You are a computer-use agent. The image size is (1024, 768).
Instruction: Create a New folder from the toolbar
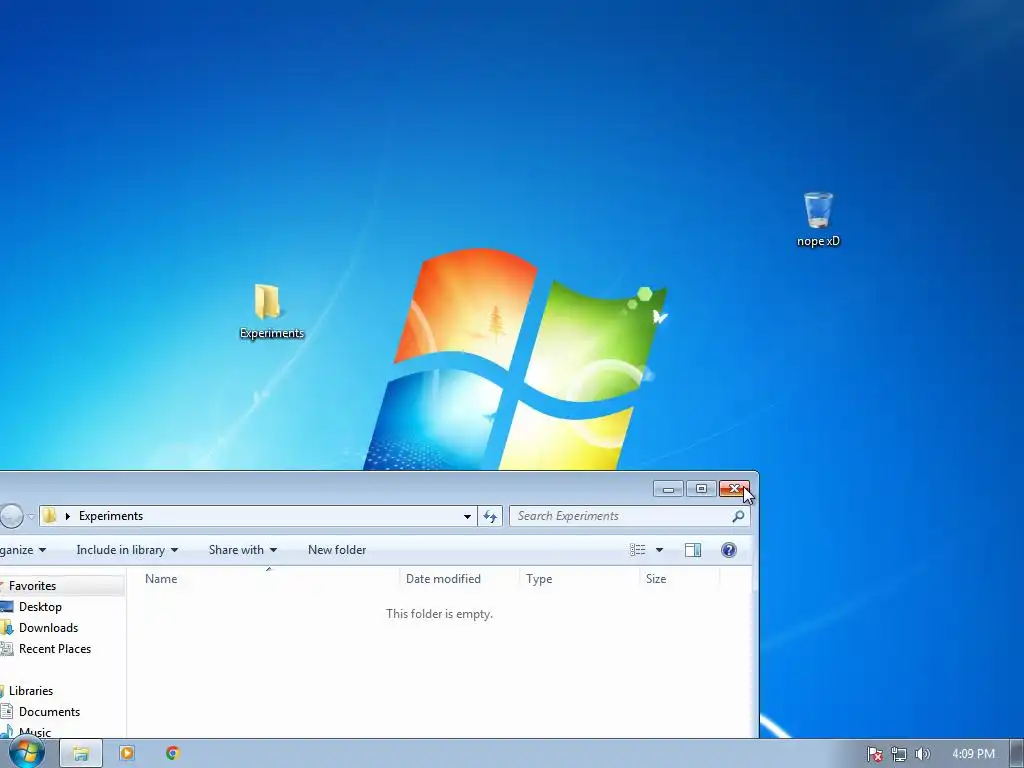pyautogui.click(x=337, y=550)
